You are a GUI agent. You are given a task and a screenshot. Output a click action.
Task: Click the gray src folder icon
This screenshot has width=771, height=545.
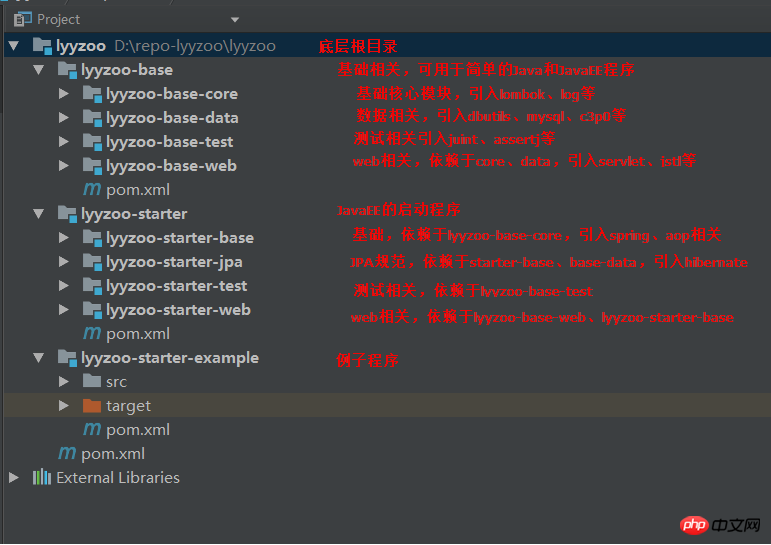pos(92,381)
